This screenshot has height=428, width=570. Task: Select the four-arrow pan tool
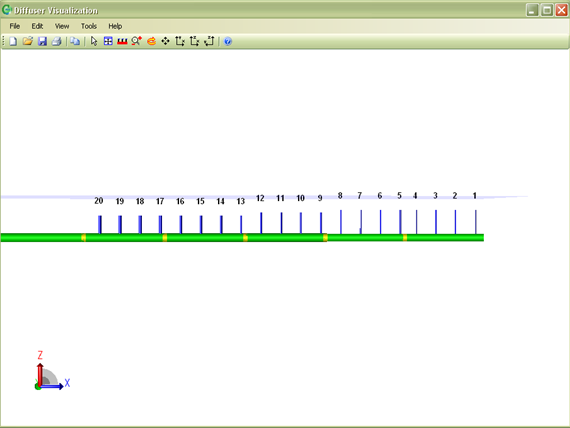(x=165, y=41)
